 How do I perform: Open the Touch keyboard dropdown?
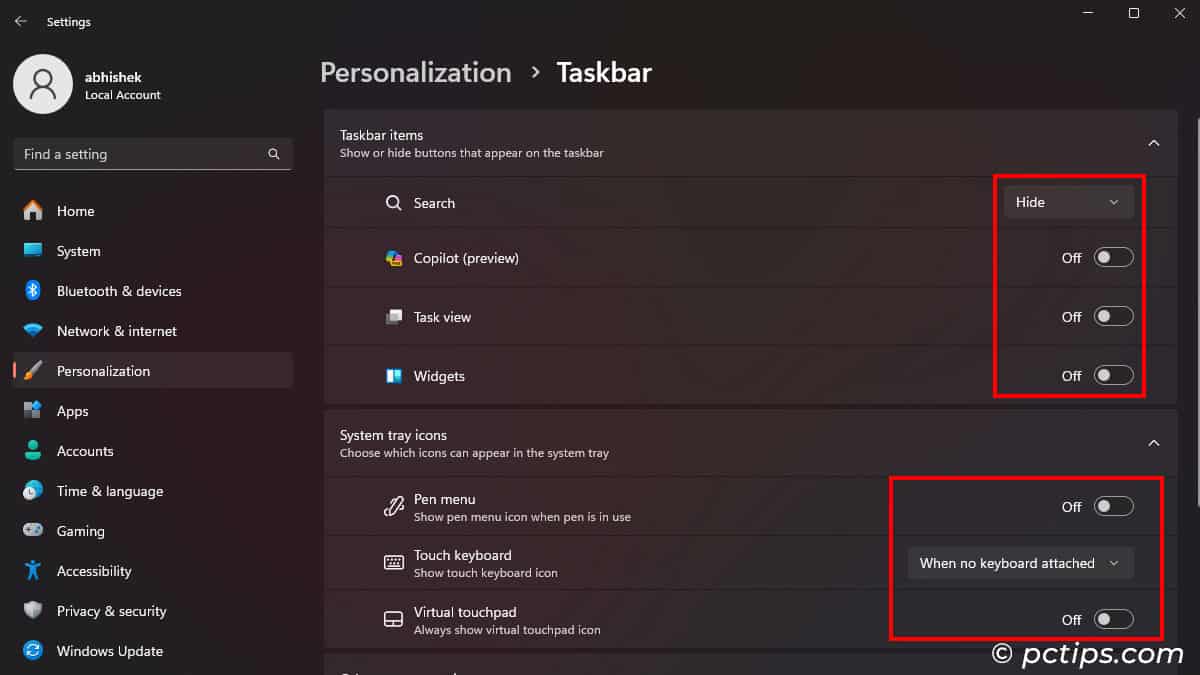pyautogui.click(x=1019, y=562)
